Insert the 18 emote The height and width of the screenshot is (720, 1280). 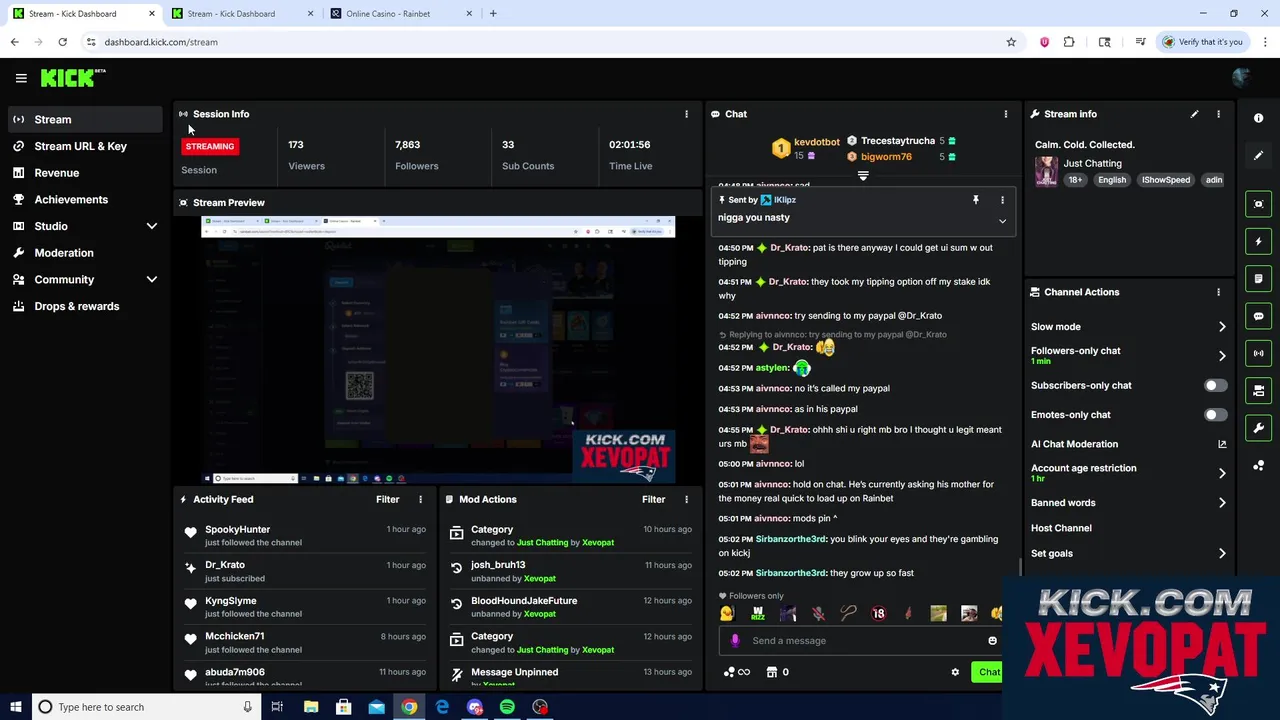tap(878, 613)
